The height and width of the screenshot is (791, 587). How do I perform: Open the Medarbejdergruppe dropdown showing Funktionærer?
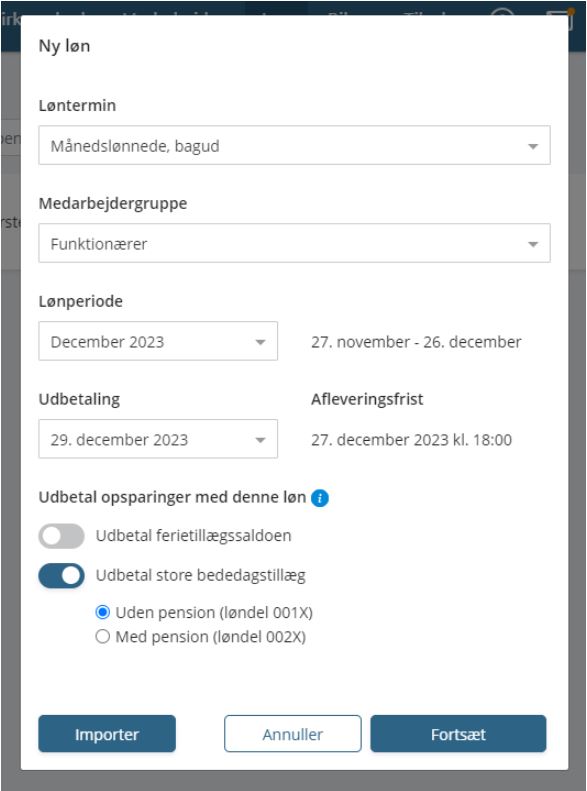295,243
